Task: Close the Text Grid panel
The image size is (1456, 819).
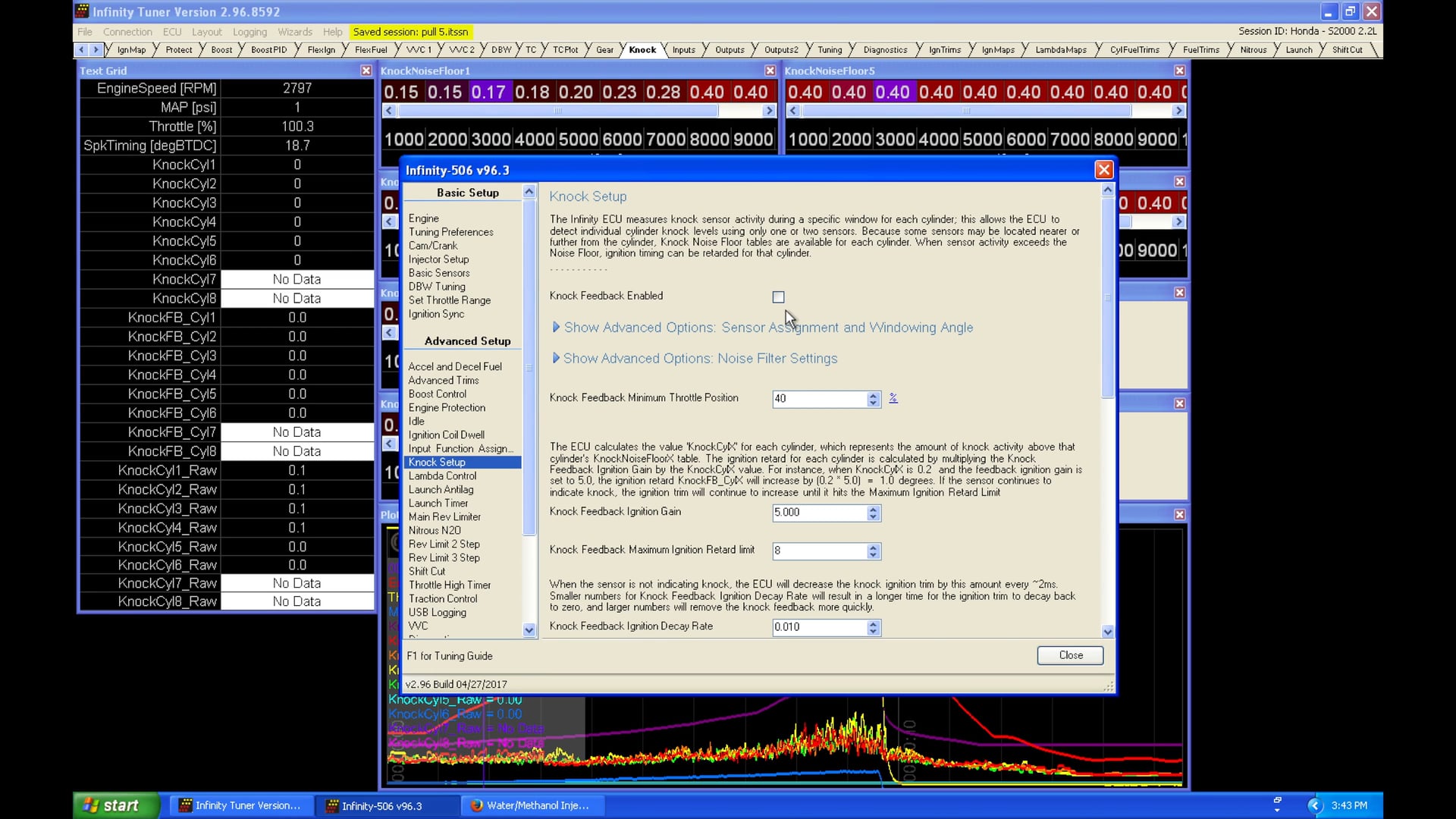Action: 366,71
